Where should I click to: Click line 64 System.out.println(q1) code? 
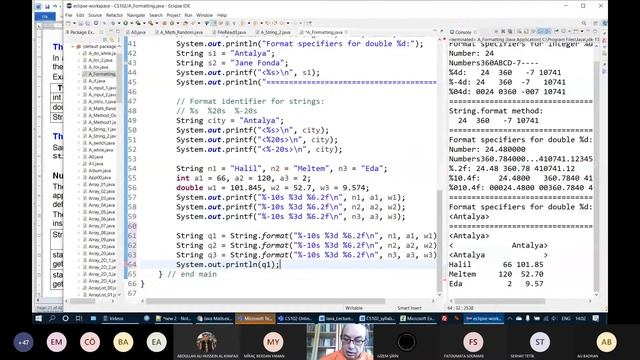pyautogui.click(x=228, y=264)
